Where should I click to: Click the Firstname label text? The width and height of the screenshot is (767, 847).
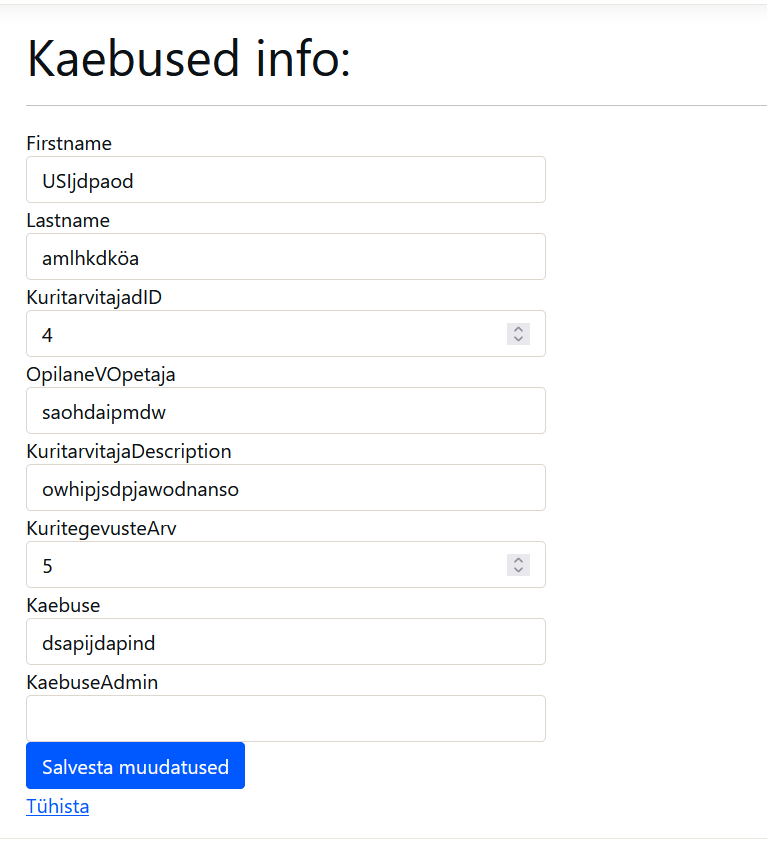point(69,144)
